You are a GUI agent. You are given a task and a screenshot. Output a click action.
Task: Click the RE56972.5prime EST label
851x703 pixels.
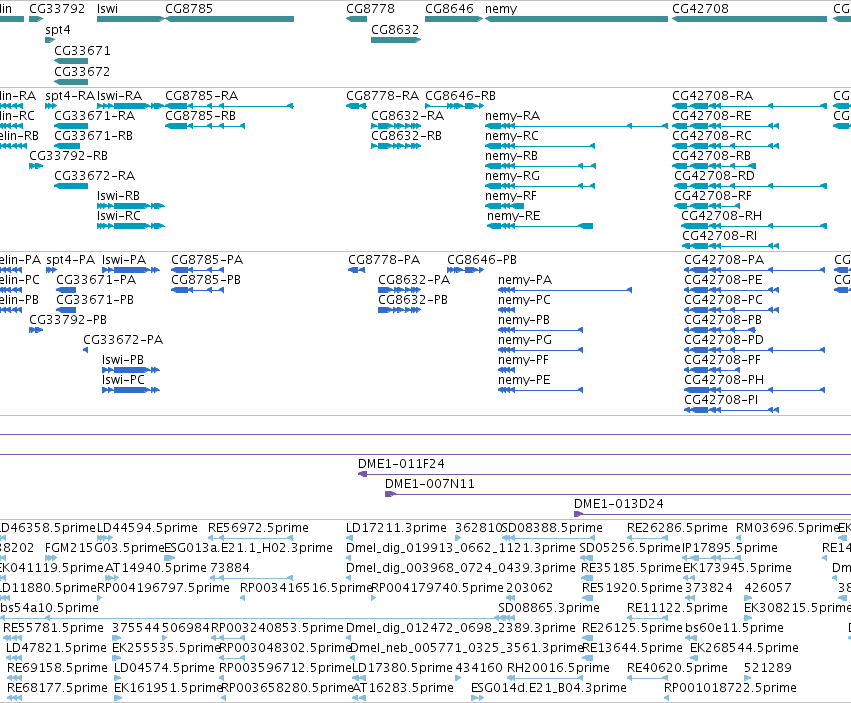pyautogui.click(x=258, y=528)
